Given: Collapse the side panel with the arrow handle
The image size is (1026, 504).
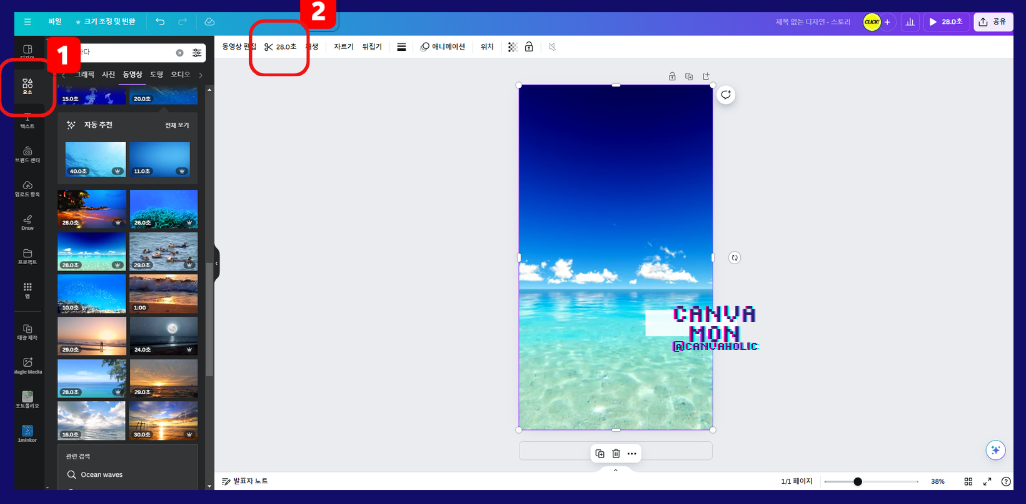Looking at the screenshot, I should 217,262.
